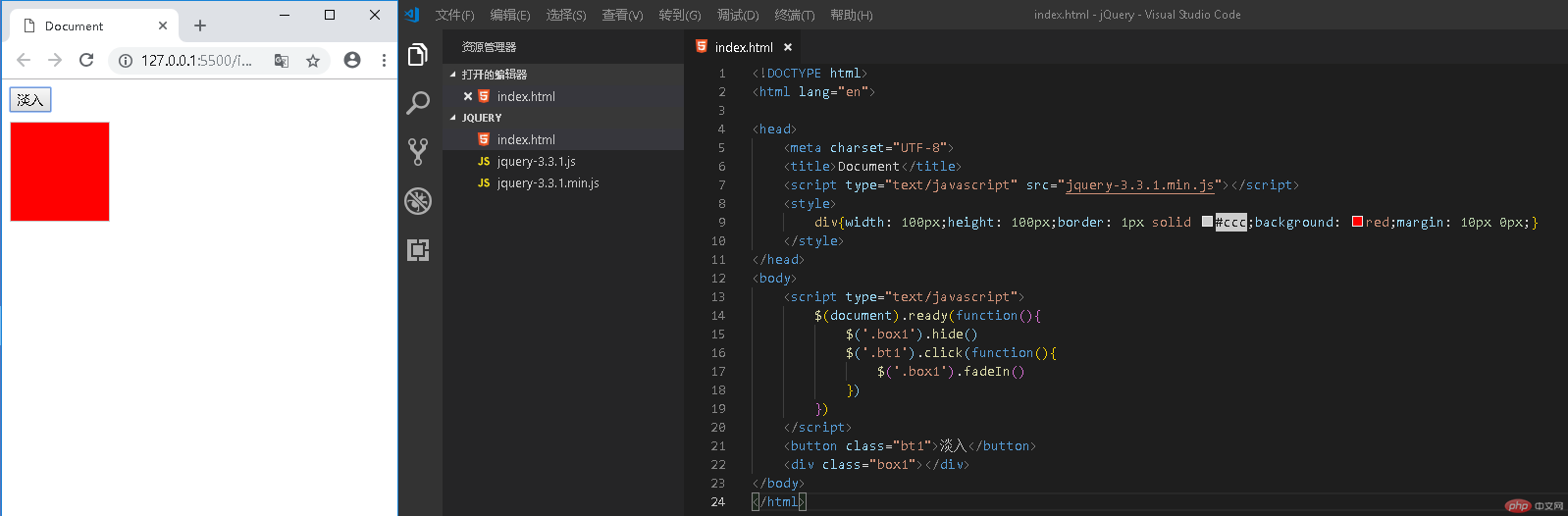Viewport: 1568px width, 516px height.
Task: Click the 资源管理器 panel title
Action: click(489, 47)
